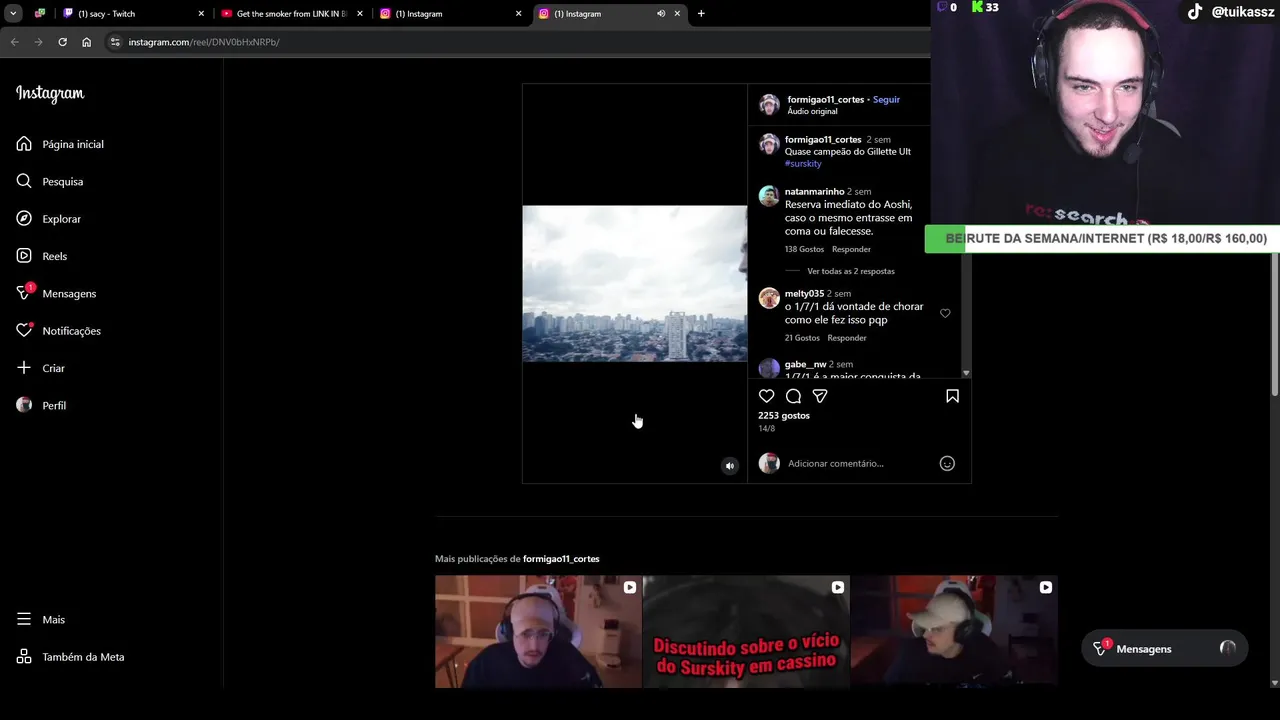Open Perfil from the sidebar
This screenshot has height=720, width=1280.
click(41, 405)
